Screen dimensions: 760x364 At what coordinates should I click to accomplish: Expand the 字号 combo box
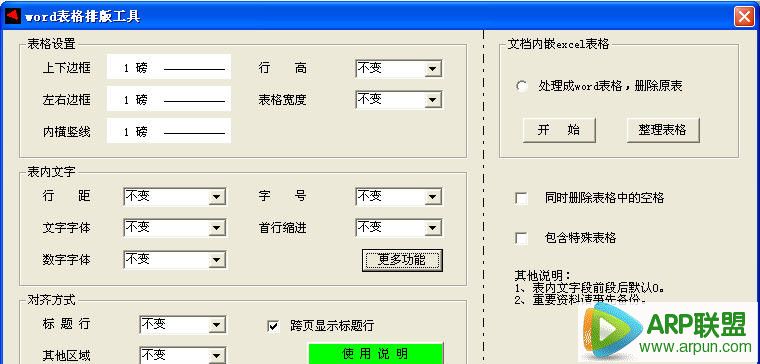coord(432,197)
